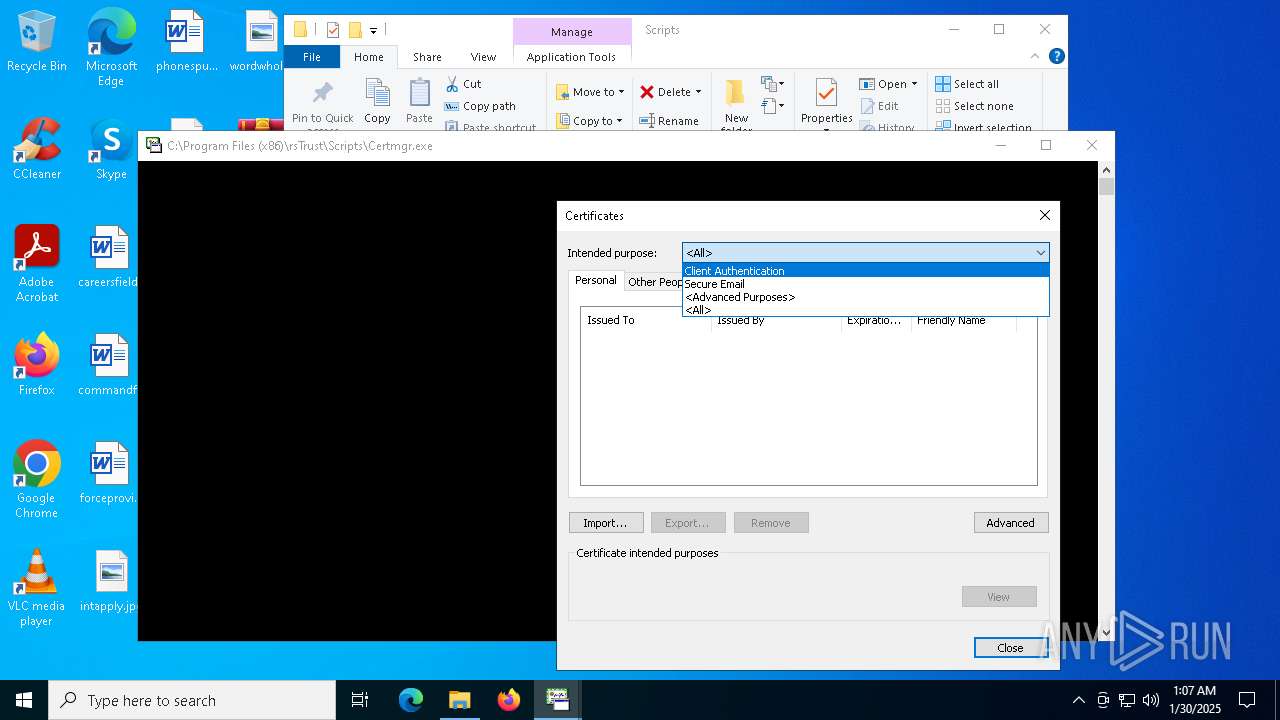Click the new item dropdown icon in ribbon
1280x720 pixels.
click(773, 84)
